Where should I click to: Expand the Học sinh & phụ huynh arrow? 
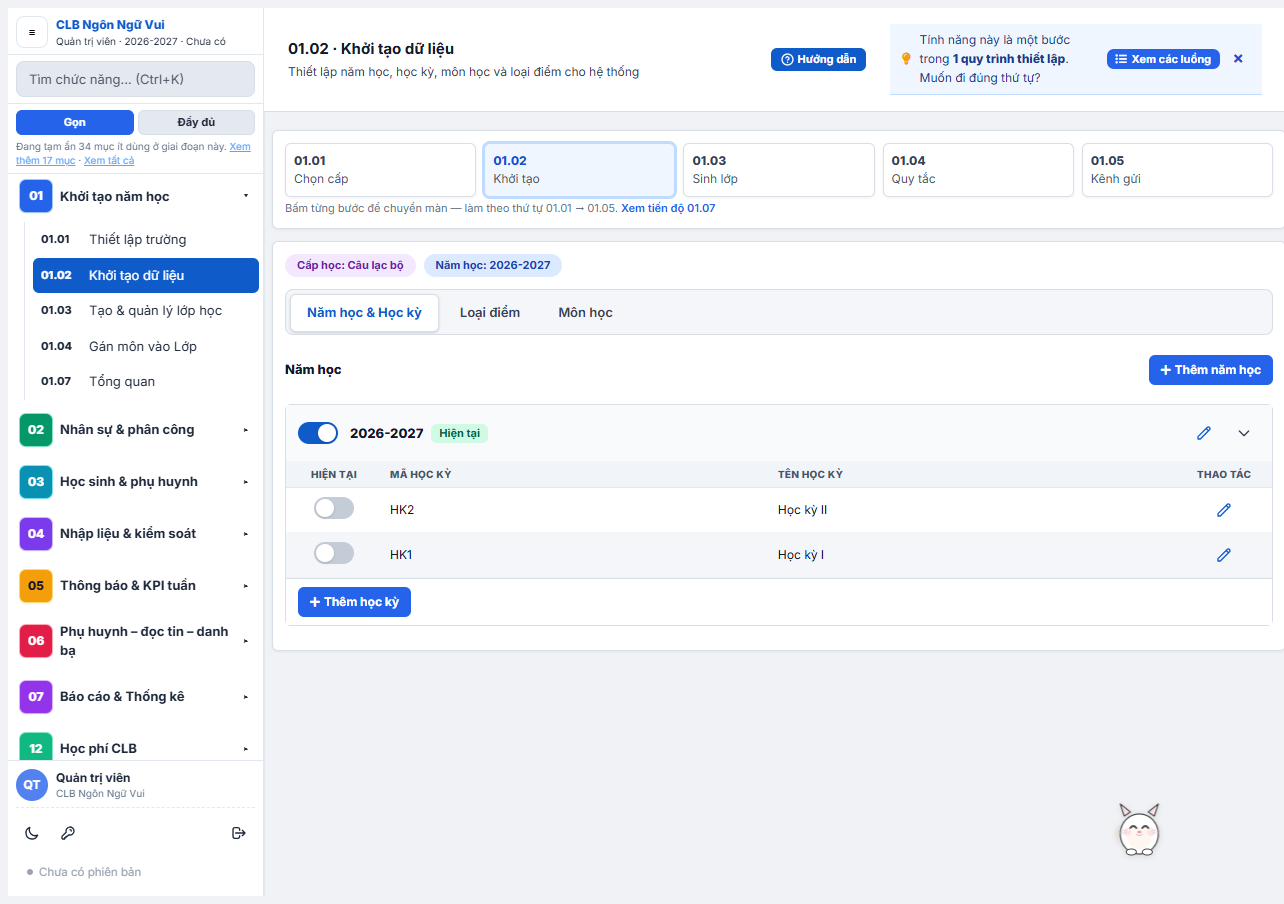pos(246,482)
